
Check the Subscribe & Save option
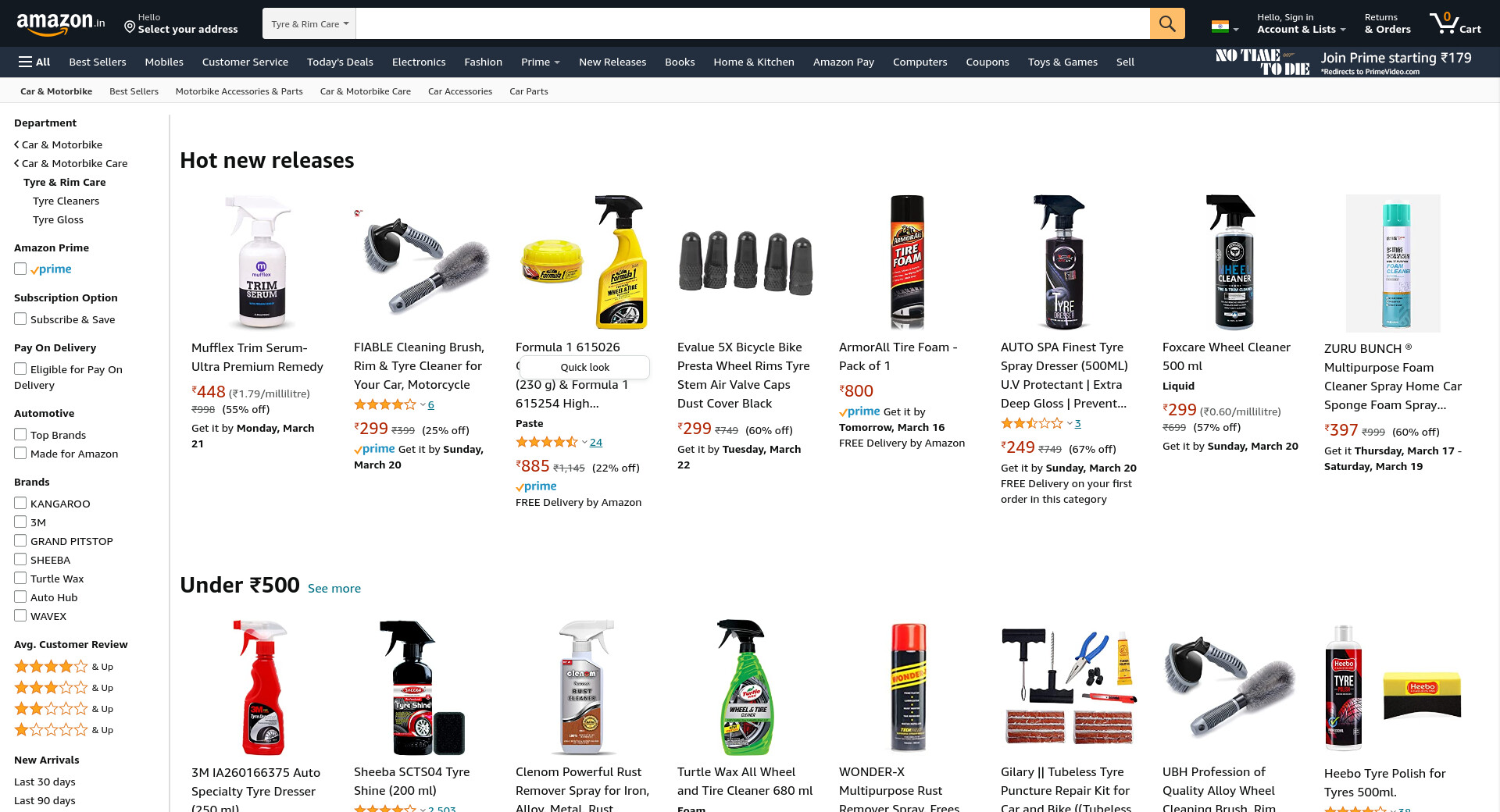tap(20, 319)
